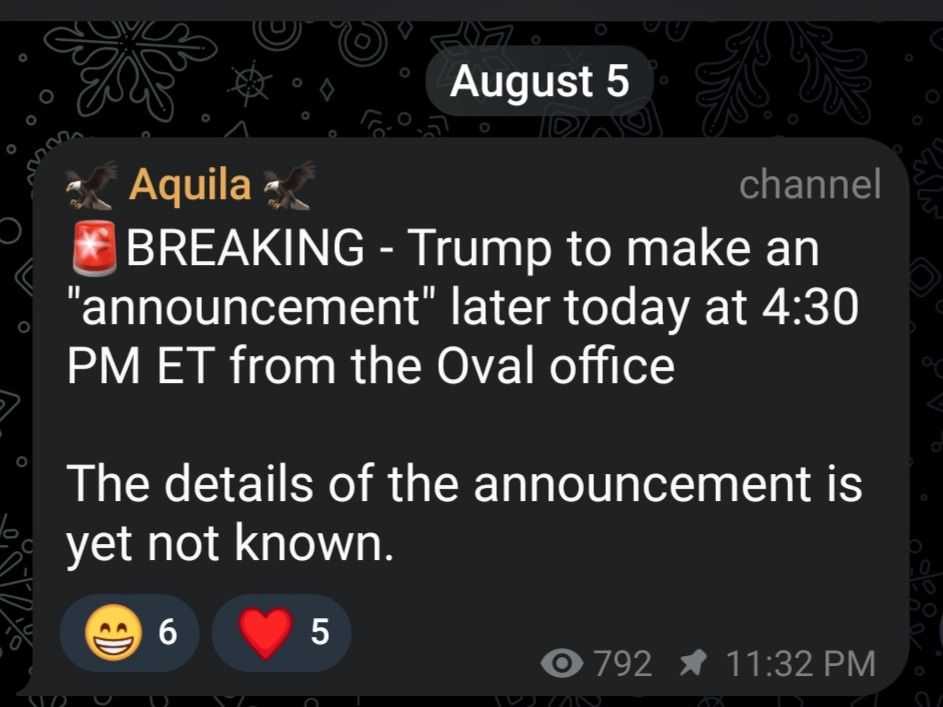Click the eye views icon
The width and height of the screenshot is (943, 707).
(562, 663)
